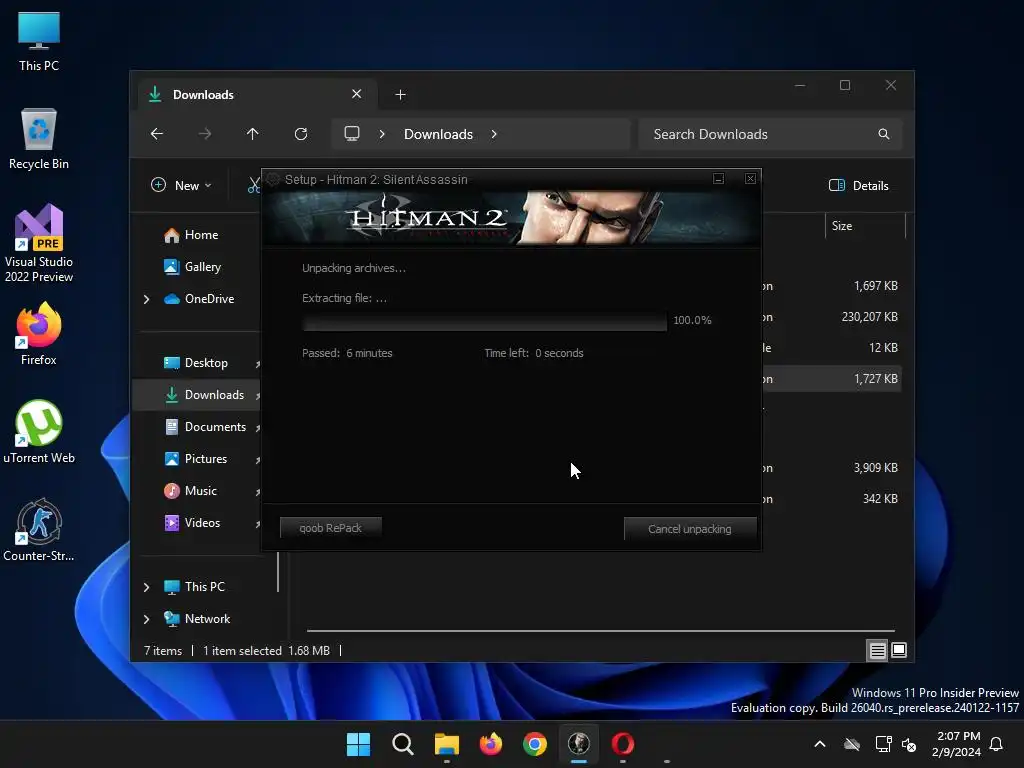Switch to details list view icon
The width and height of the screenshot is (1024, 768).
[x=877, y=650]
